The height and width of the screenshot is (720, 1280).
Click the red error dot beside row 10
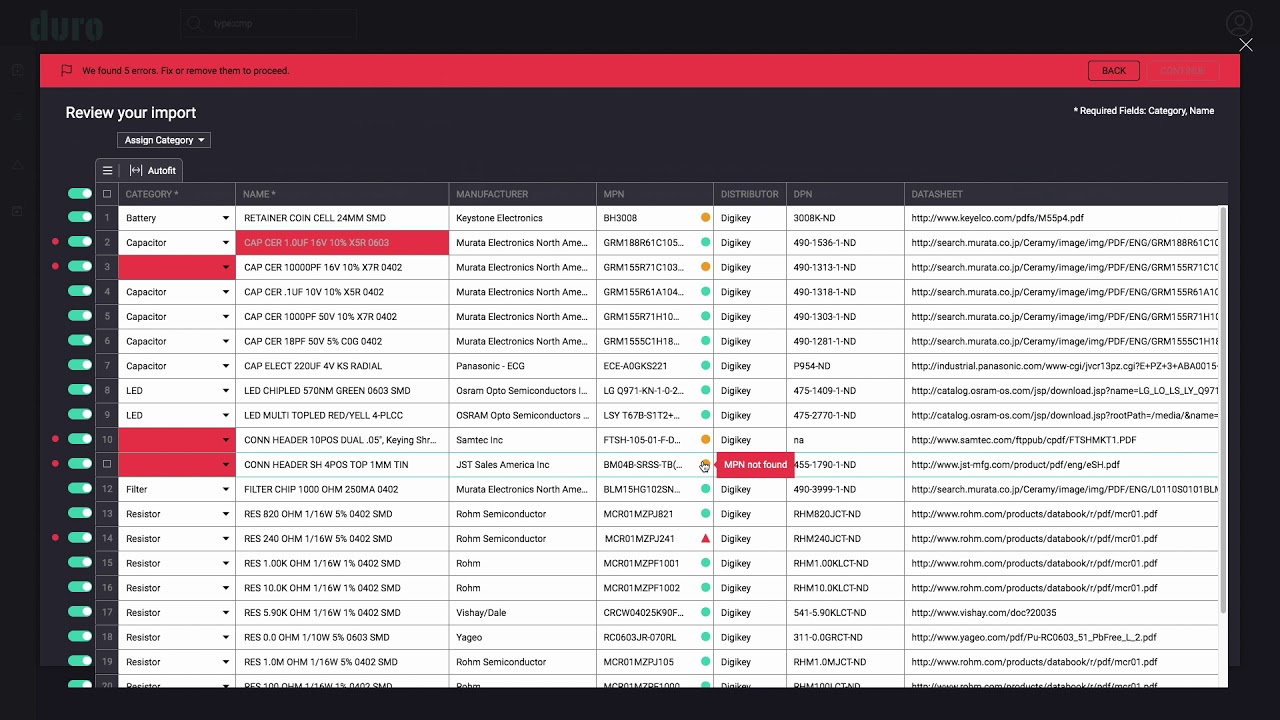tap(55, 439)
